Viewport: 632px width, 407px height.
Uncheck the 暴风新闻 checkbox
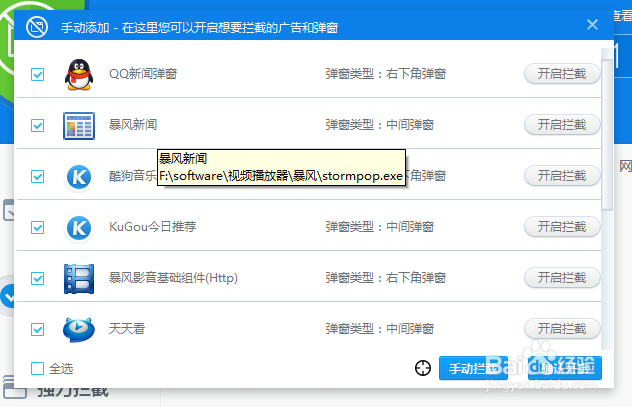(37, 125)
